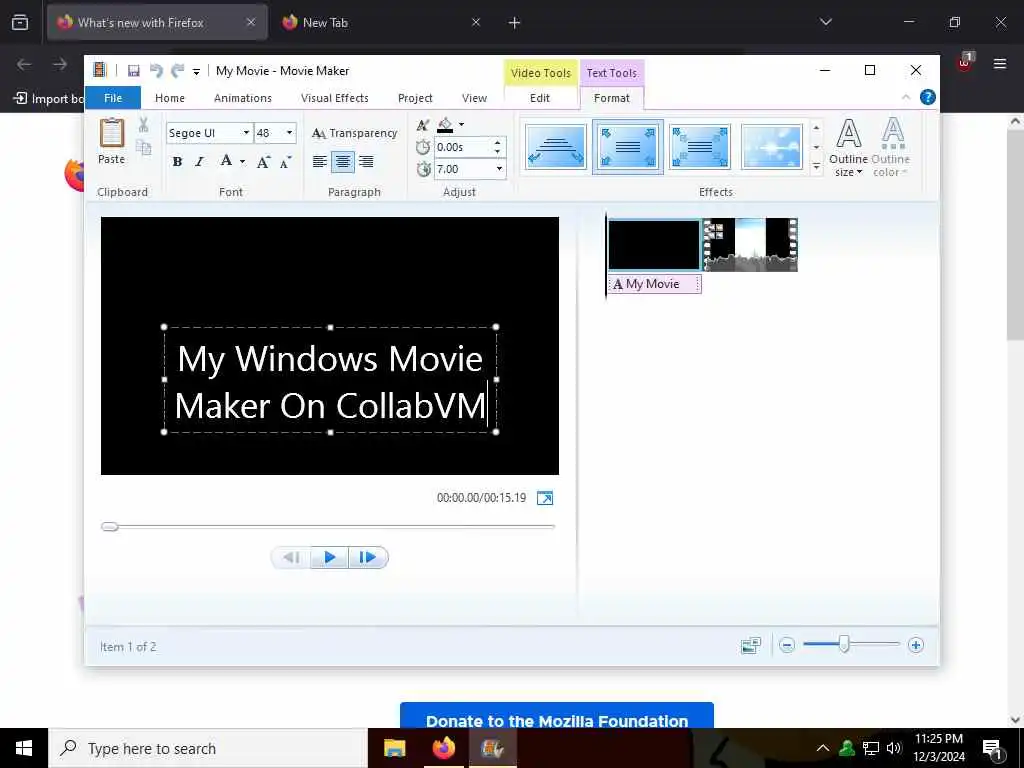The height and width of the screenshot is (768, 1024).
Task: Click the Firefox icon in the taskbar
Action: pos(443,748)
